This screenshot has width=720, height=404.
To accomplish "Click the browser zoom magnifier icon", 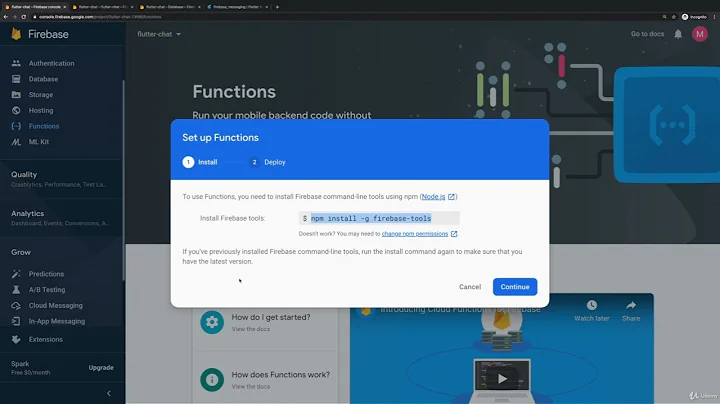I will (664, 17).
